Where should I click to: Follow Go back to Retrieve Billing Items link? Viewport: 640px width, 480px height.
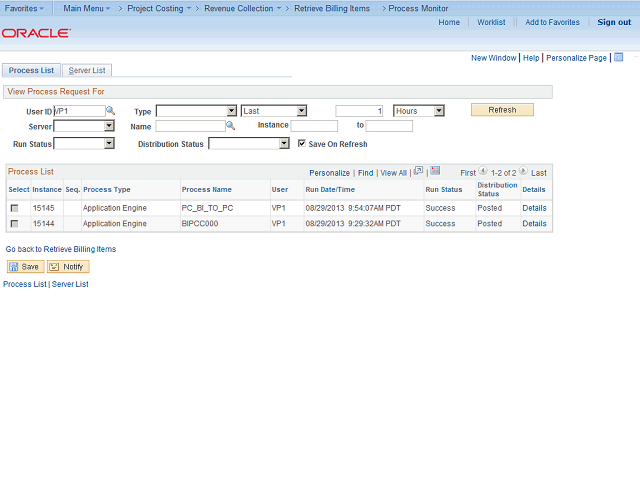(x=61, y=249)
